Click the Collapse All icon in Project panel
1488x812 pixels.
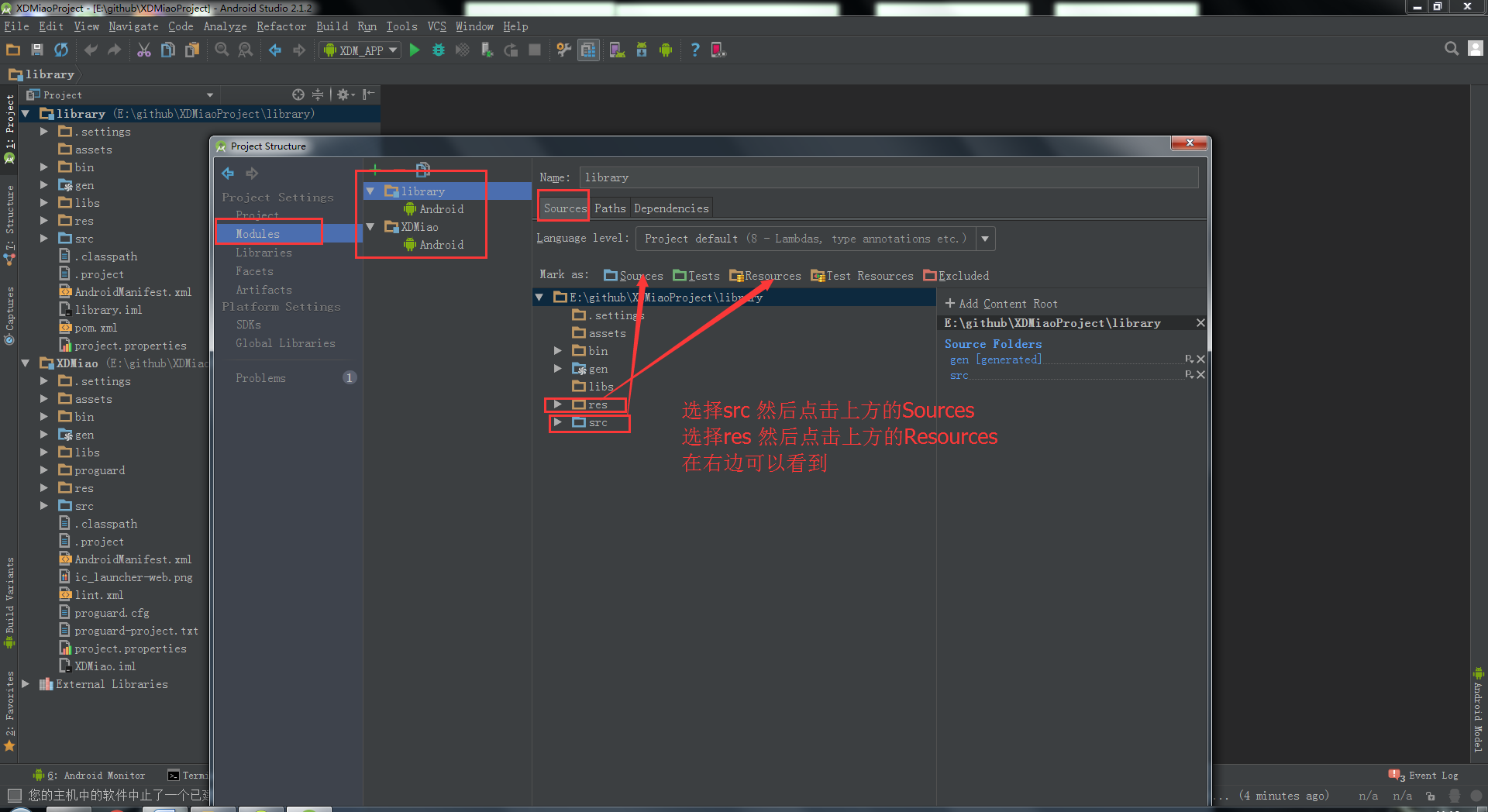coord(318,95)
